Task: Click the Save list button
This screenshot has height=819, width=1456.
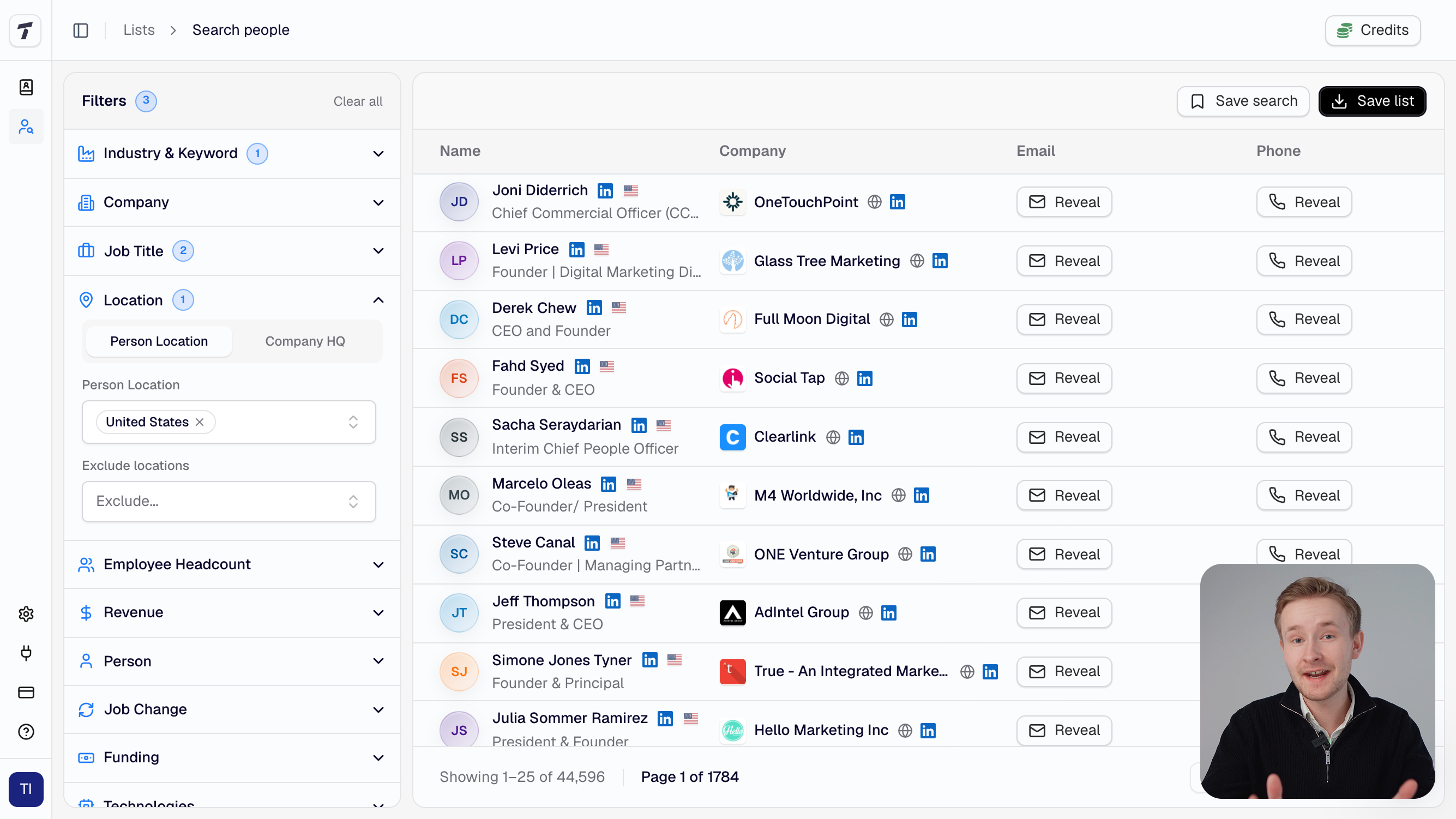Action: [x=1372, y=101]
